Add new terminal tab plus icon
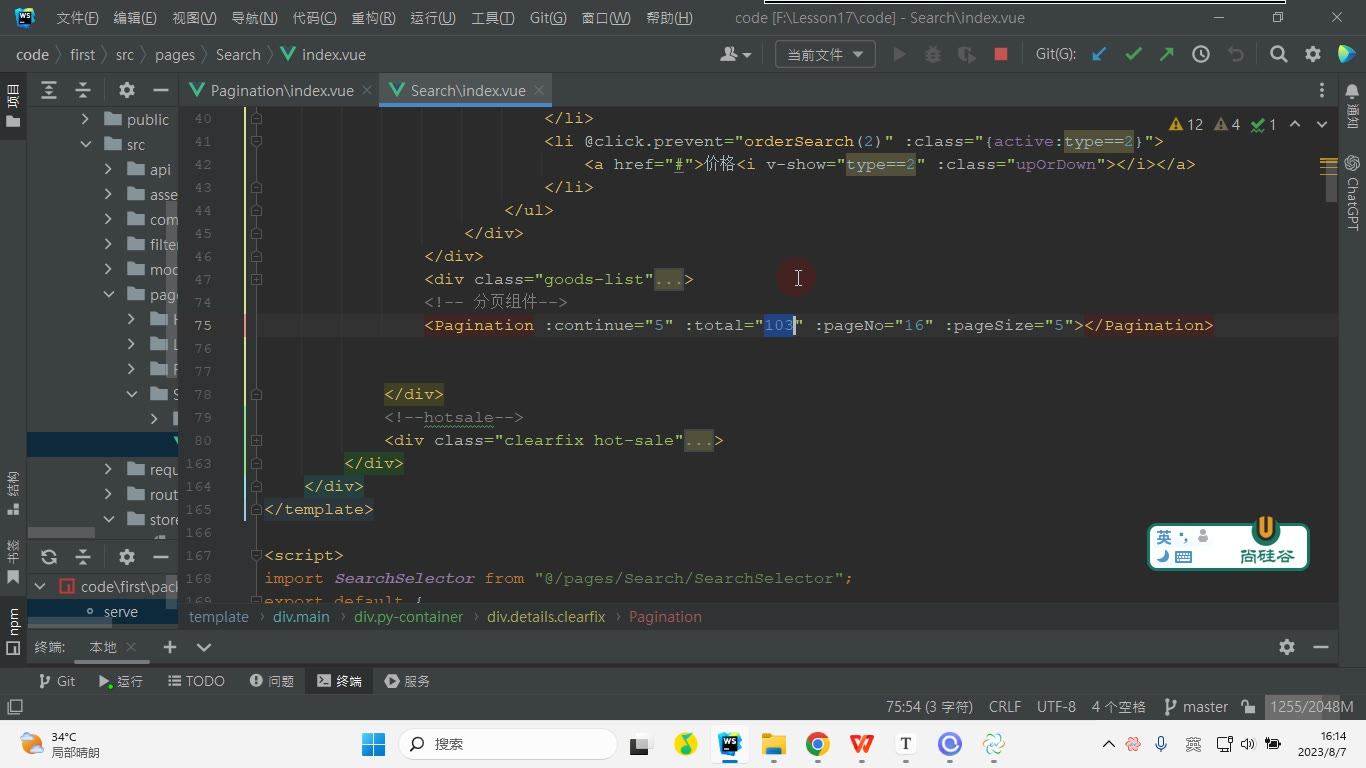The height and width of the screenshot is (768, 1366). point(170,647)
